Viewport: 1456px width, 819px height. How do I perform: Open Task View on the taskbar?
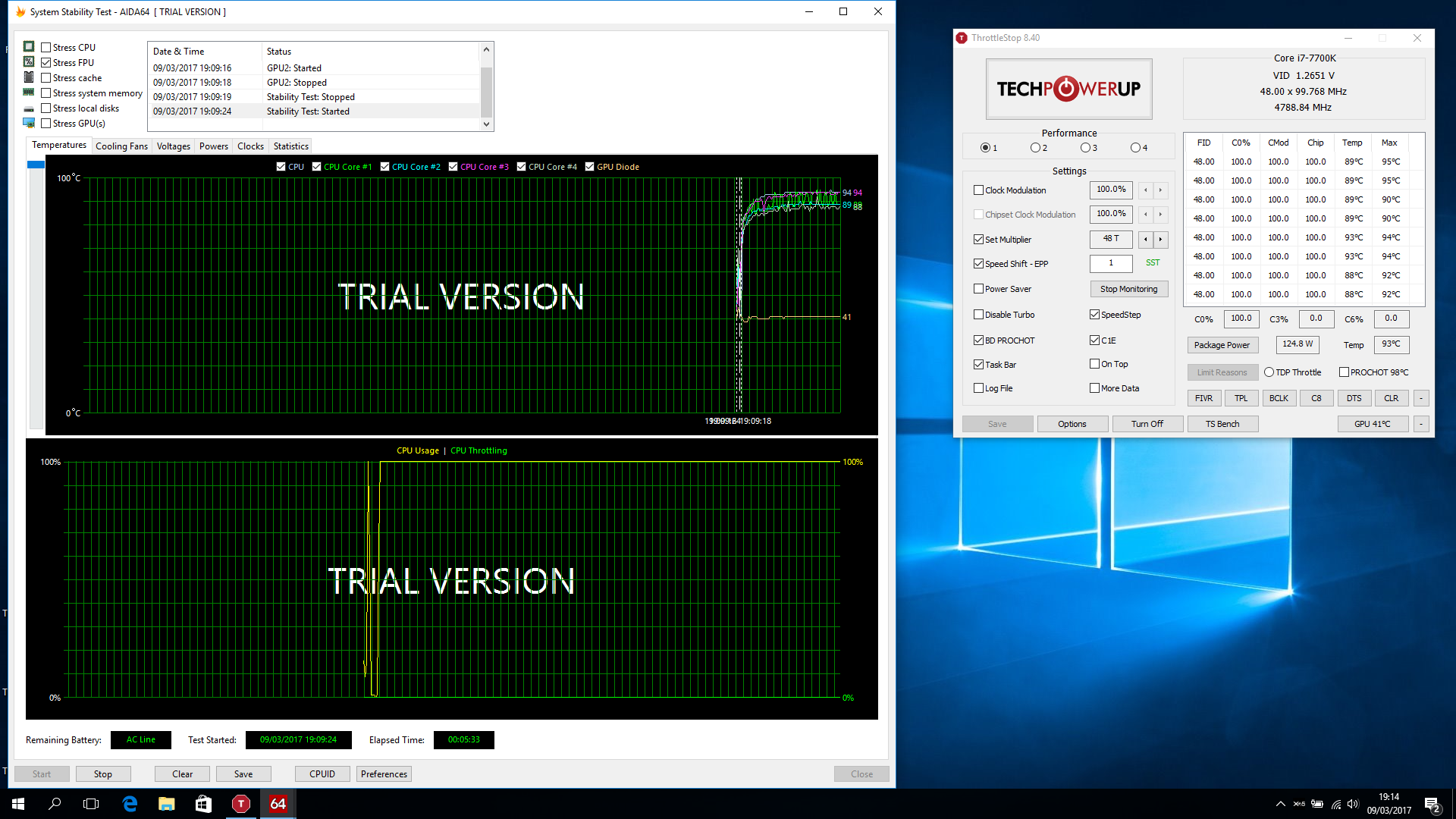tap(91, 804)
